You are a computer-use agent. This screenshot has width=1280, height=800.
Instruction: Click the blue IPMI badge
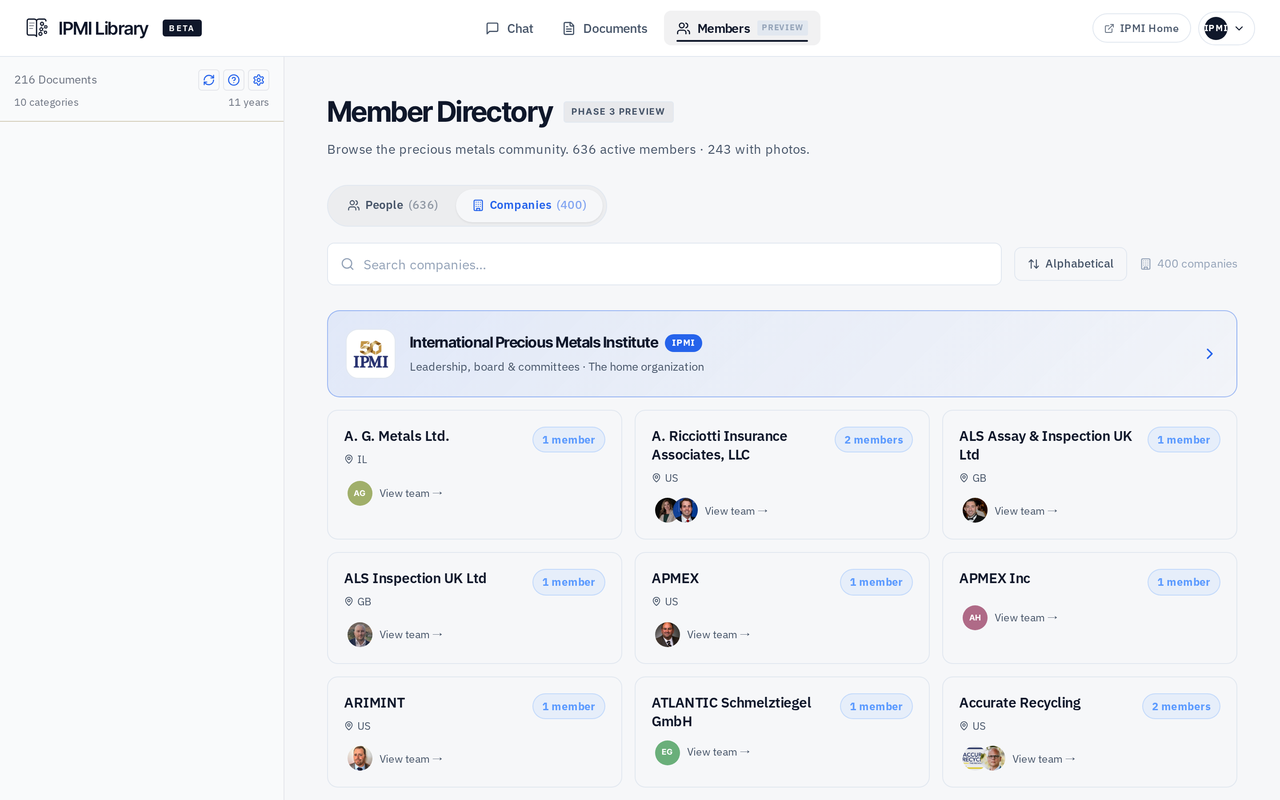tap(683, 343)
